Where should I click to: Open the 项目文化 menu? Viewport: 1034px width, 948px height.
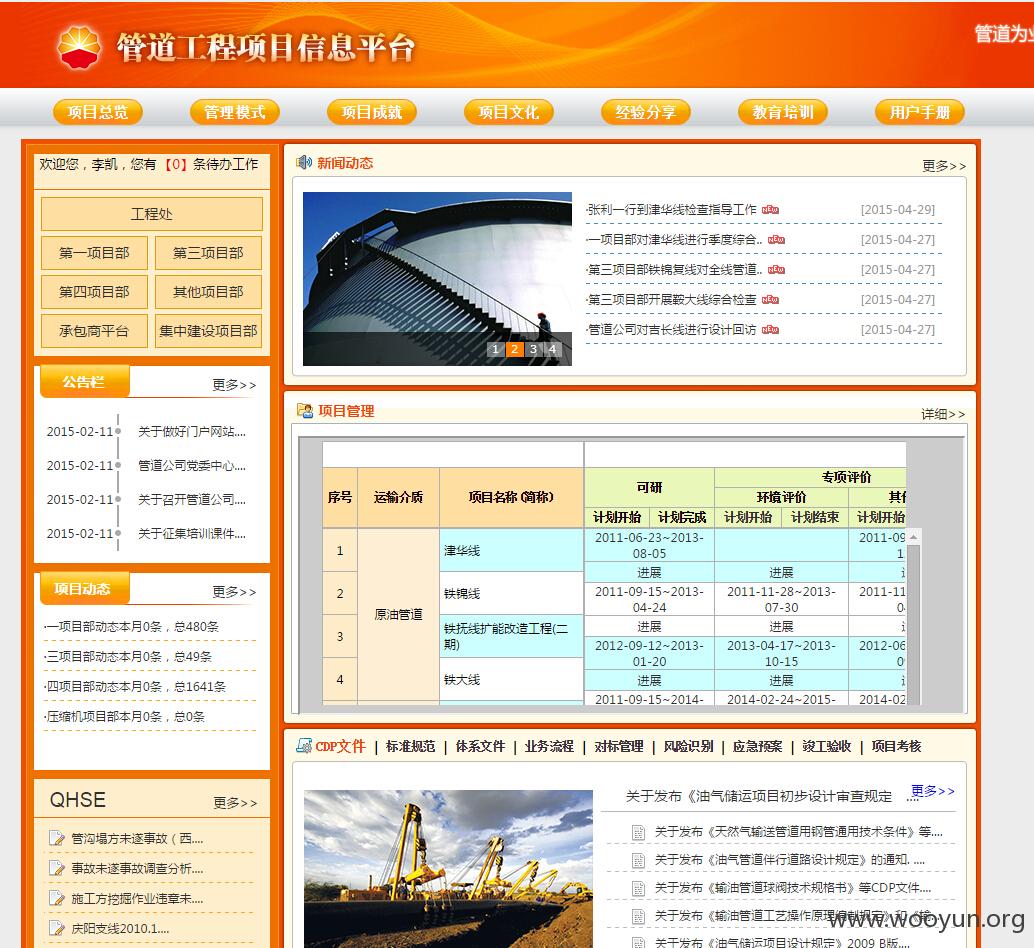pyautogui.click(x=508, y=112)
